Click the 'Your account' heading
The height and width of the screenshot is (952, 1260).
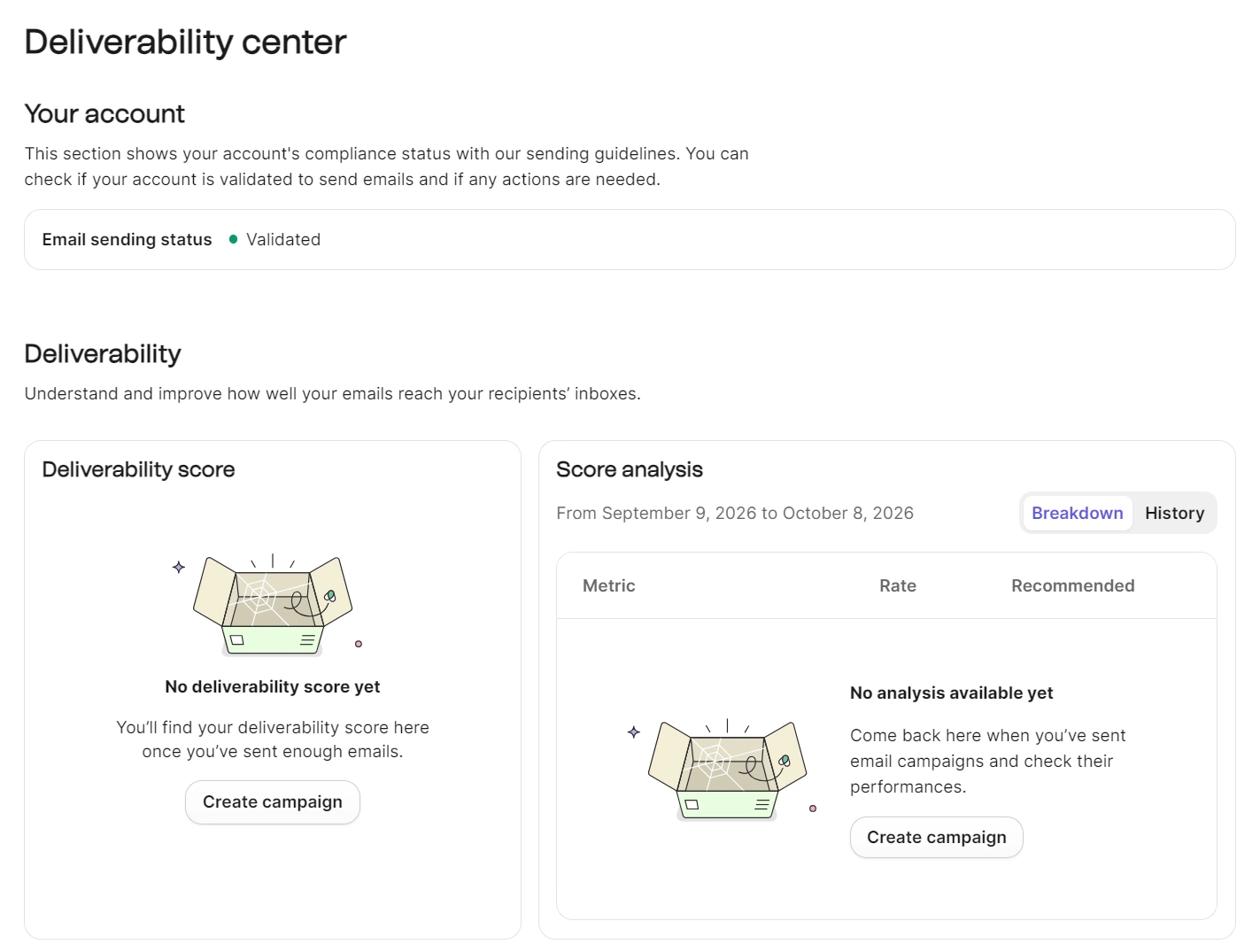pos(104,113)
